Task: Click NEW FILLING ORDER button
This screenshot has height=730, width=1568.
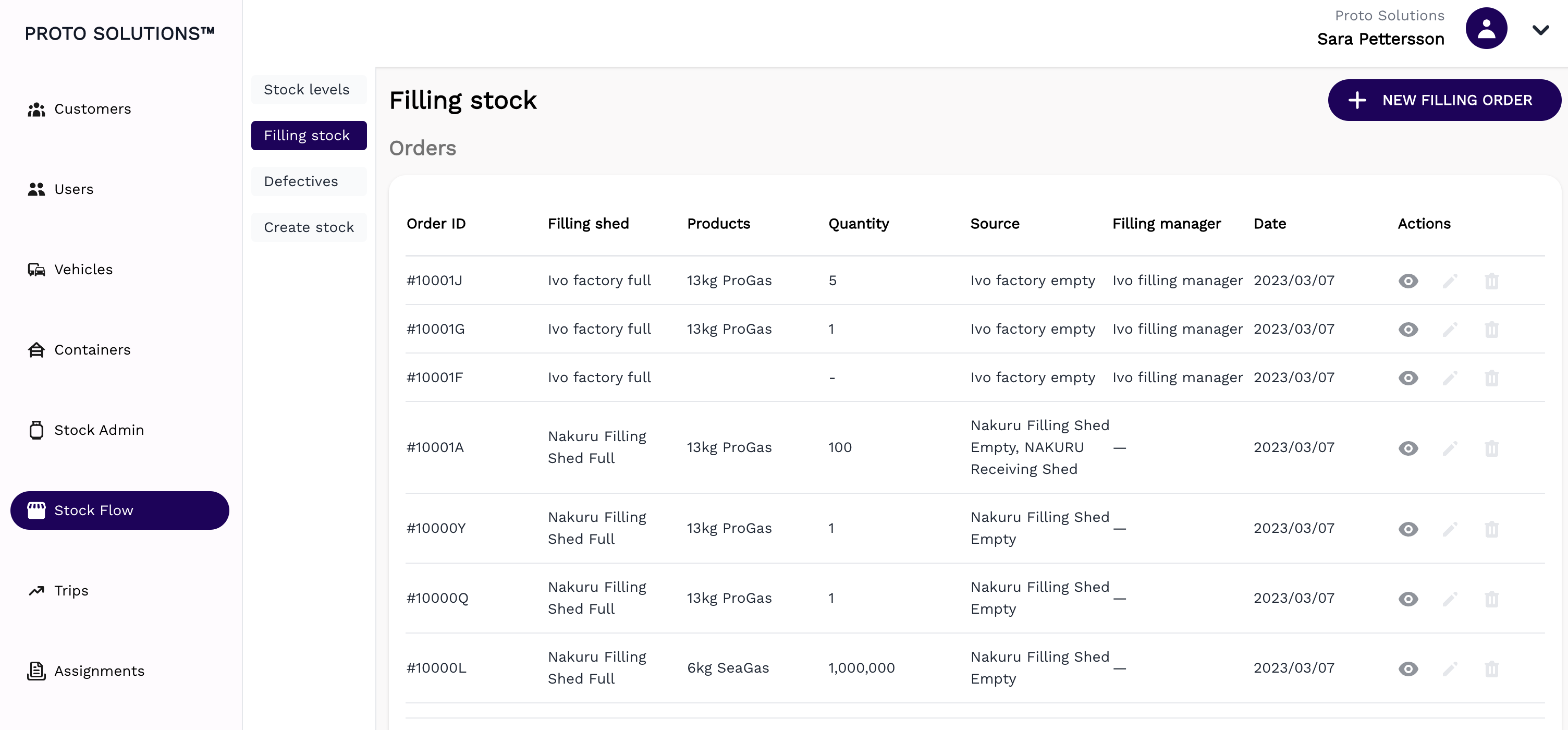Action: click(x=1444, y=100)
